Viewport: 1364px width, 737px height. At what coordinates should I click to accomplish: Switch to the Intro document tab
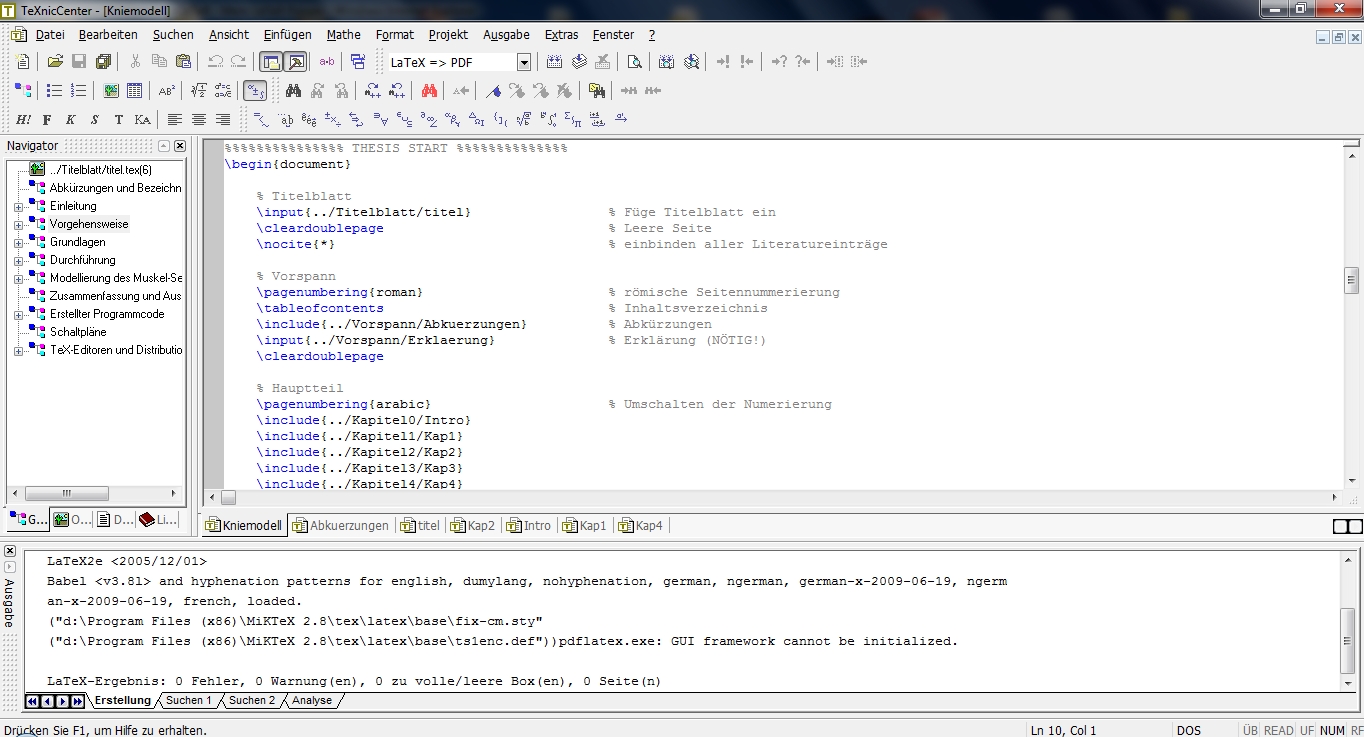click(x=529, y=525)
